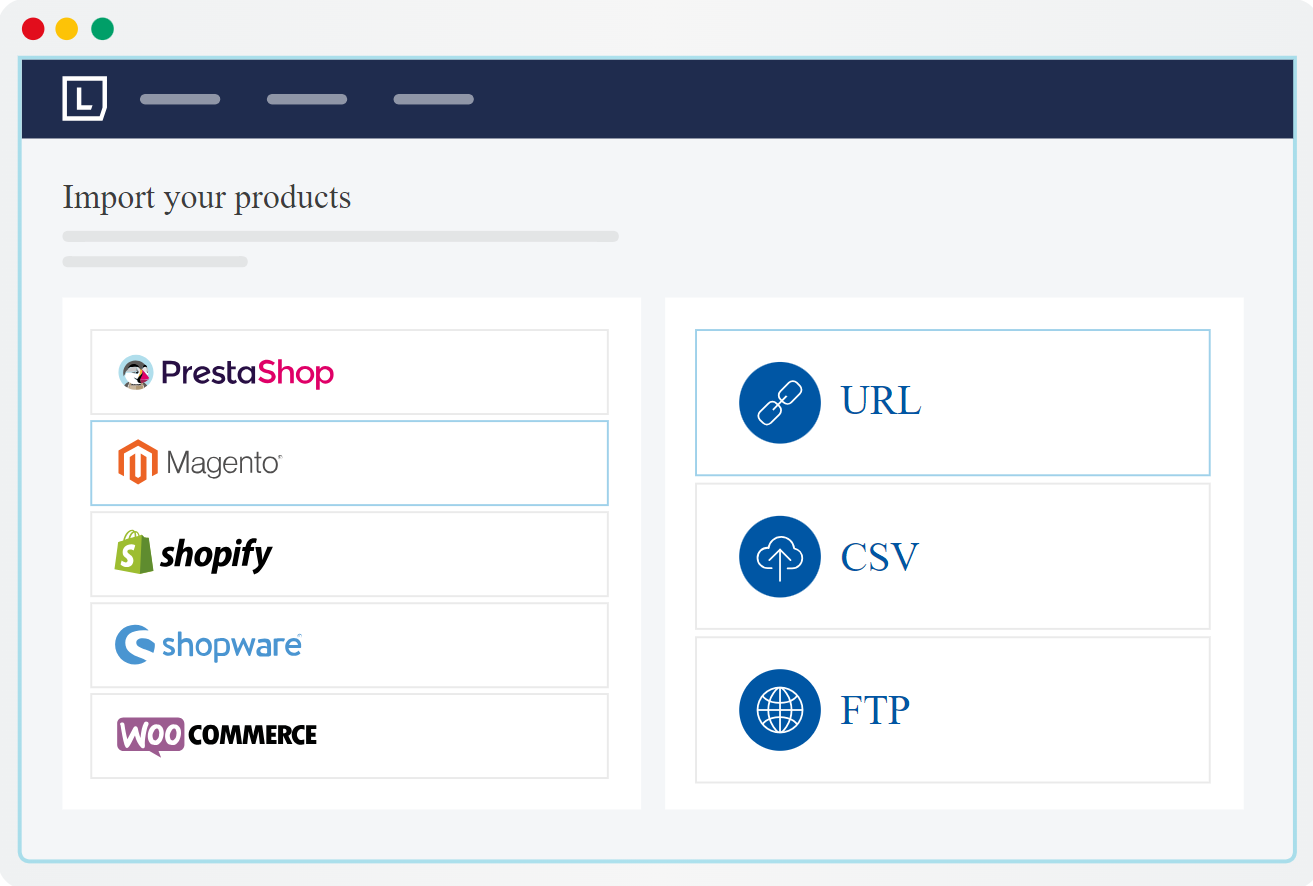Click the blue chain link icon
This screenshot has width=1313, height=886.
779,403
